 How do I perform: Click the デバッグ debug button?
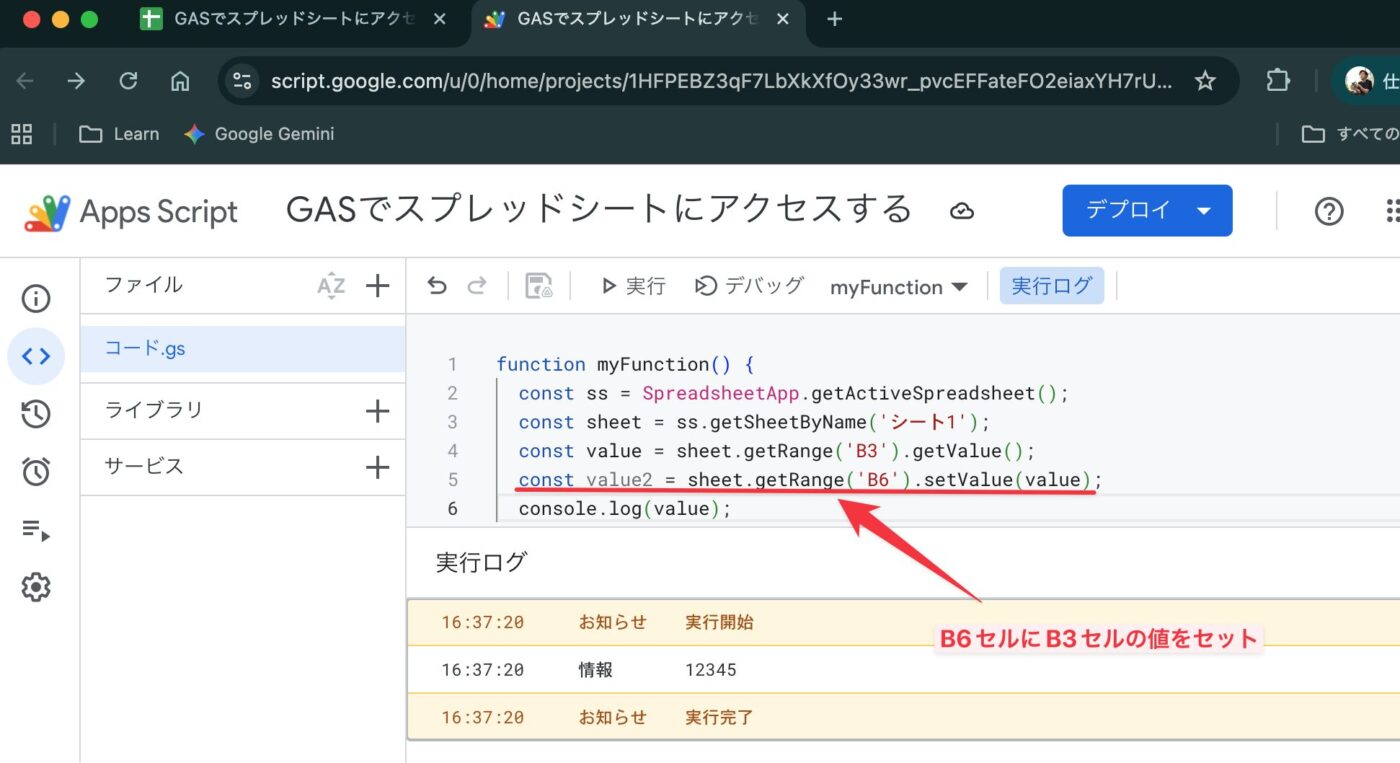point(749,286)
